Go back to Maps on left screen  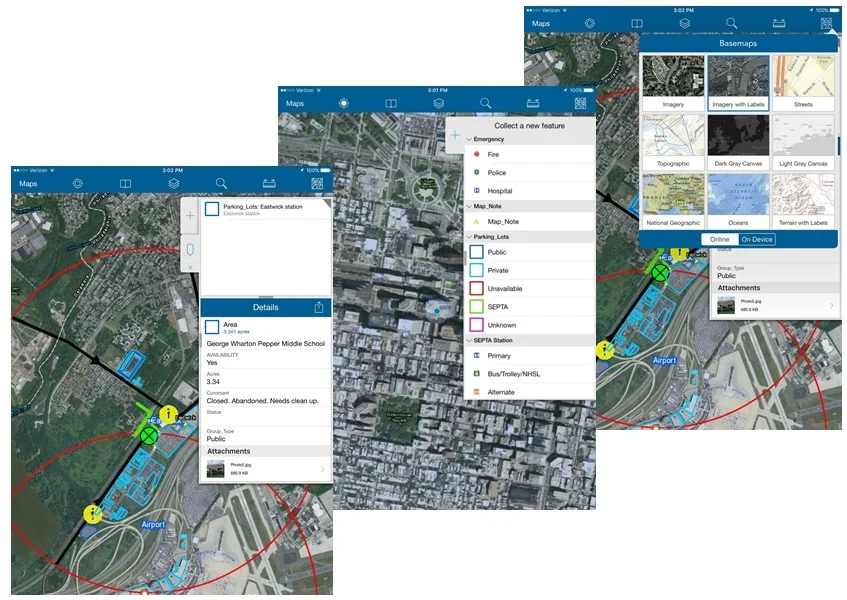pos(28,184)
